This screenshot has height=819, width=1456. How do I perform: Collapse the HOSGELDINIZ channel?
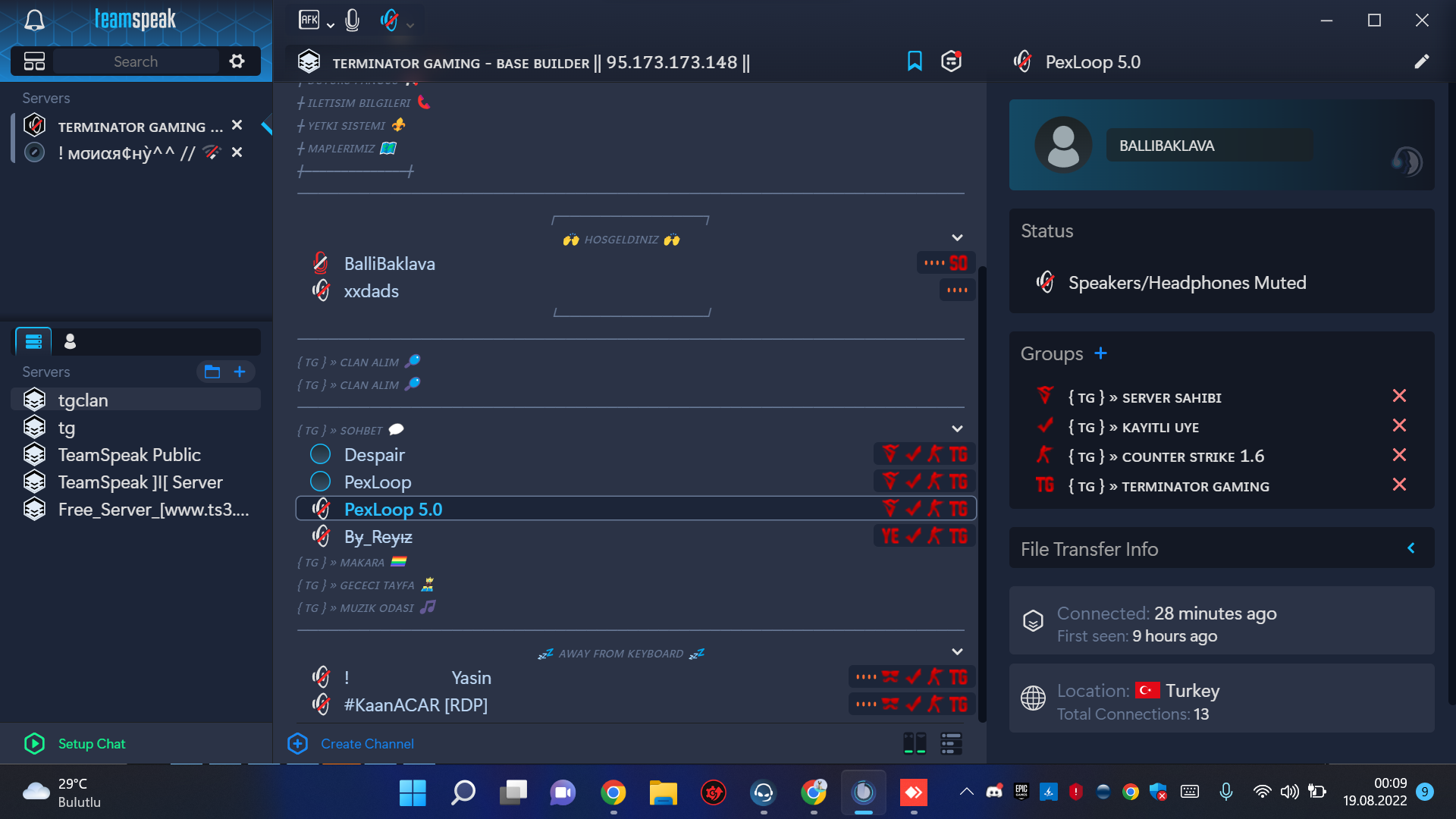(957, 238)
